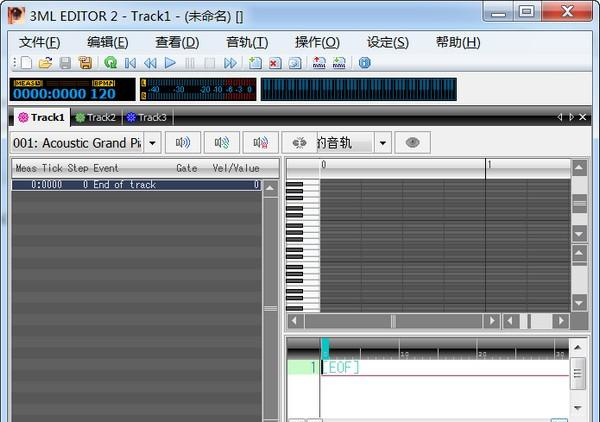Click the New file toolbar icon
Image resolution: width=600 pixels, height=422 pixels.
pos(26,62)
